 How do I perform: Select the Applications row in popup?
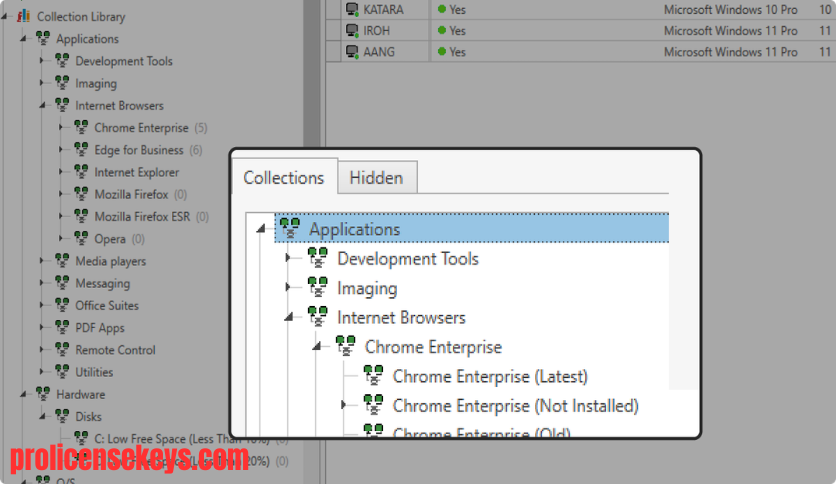click(472, 228)
